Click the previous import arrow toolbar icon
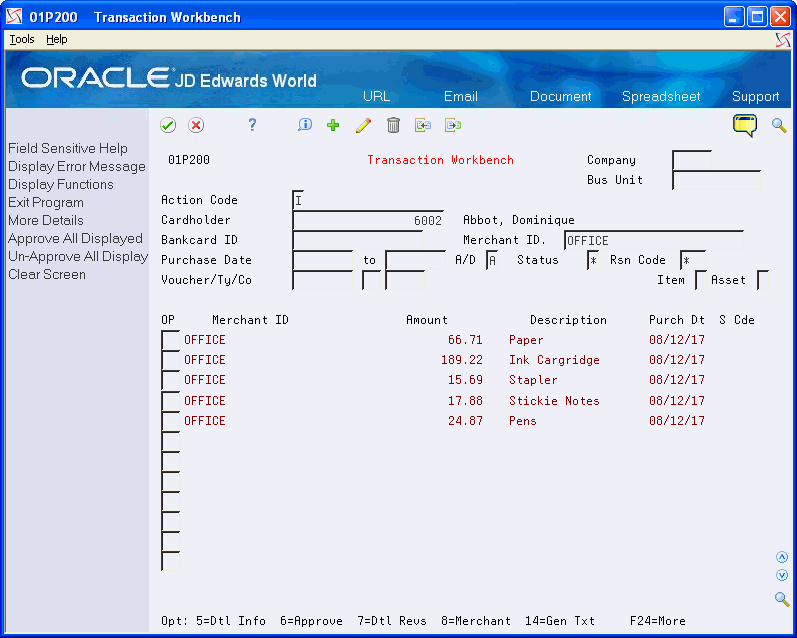 coord(423,125)
